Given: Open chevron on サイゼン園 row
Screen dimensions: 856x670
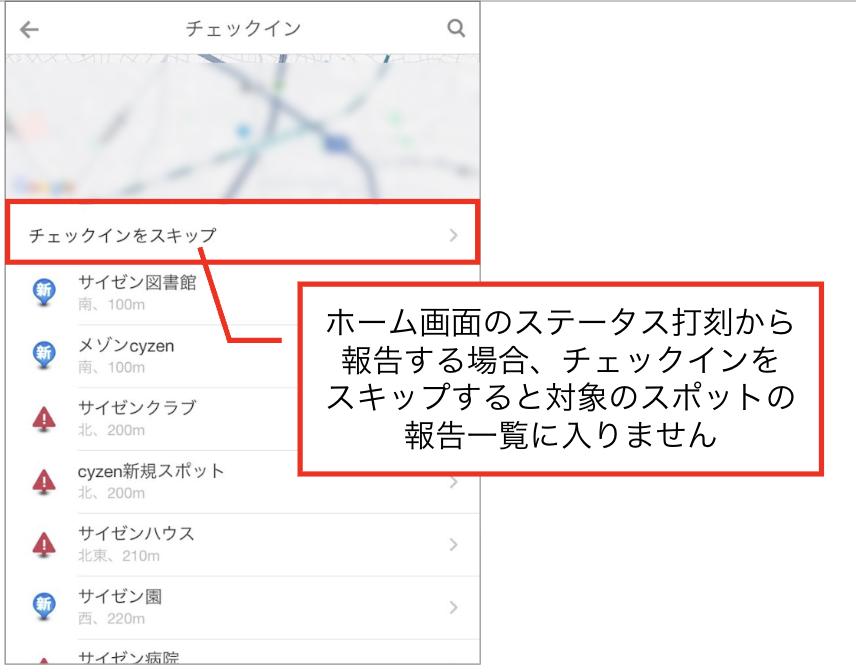Looking at the screenshot, I should pyautogui.click(x=453, y=607).
